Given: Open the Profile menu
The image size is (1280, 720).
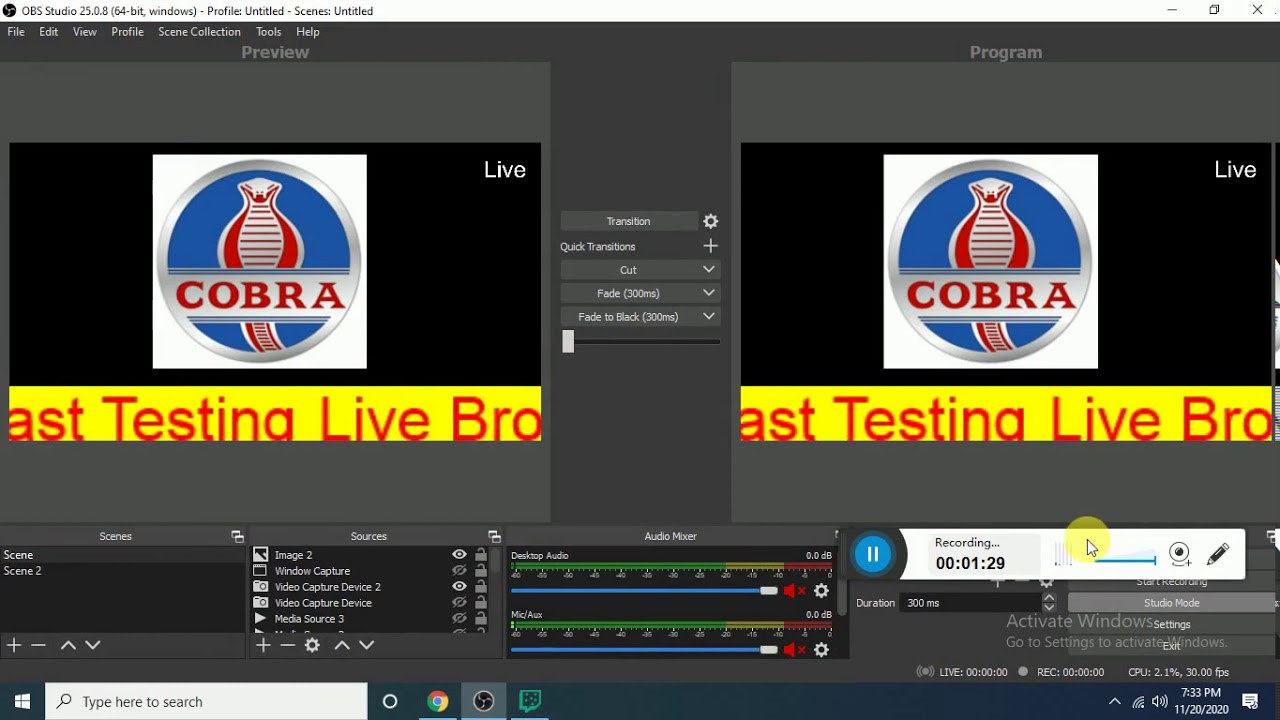Looking at the screenshot, I should (127, 32).
